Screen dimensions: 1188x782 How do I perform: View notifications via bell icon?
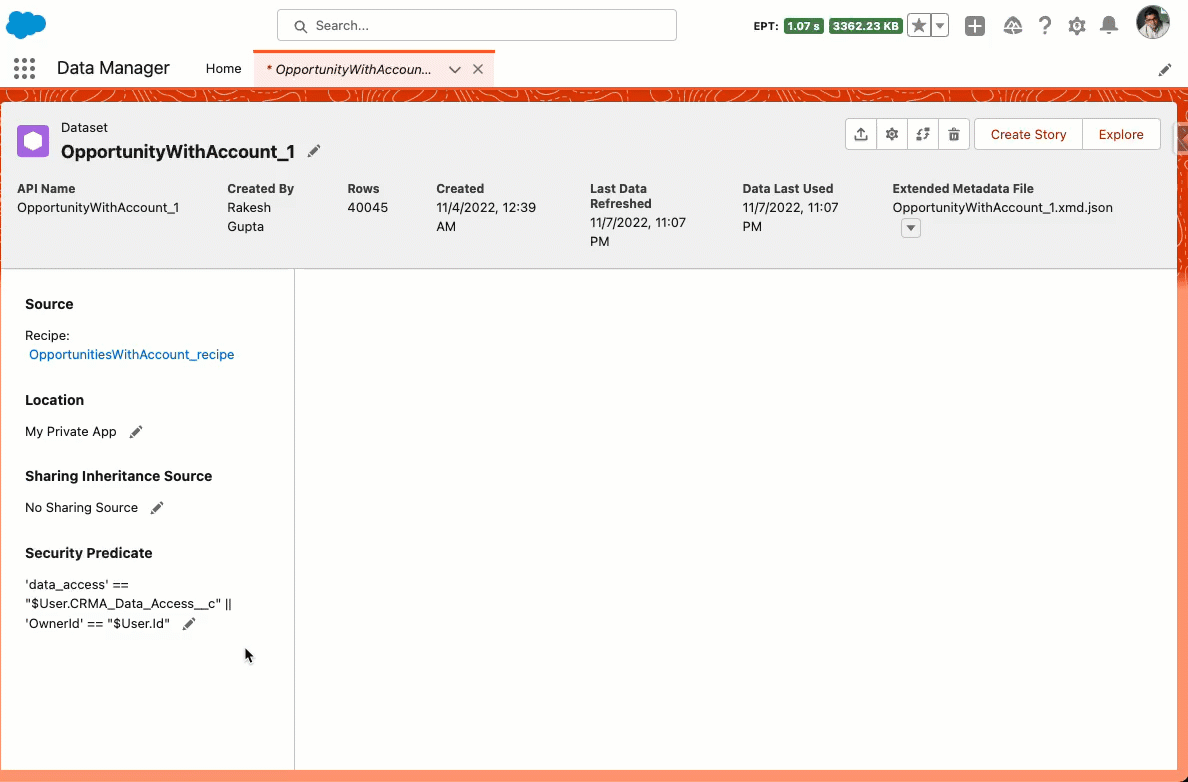[1108, 26]
